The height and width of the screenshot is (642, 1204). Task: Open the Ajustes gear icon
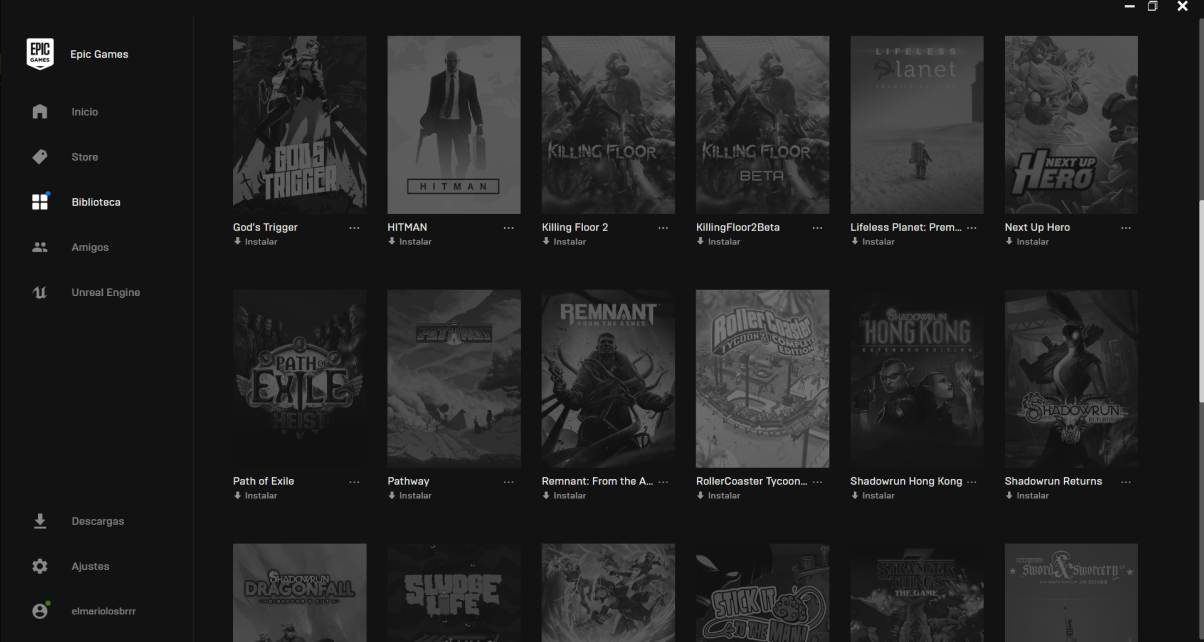click(x=40, y=566)
